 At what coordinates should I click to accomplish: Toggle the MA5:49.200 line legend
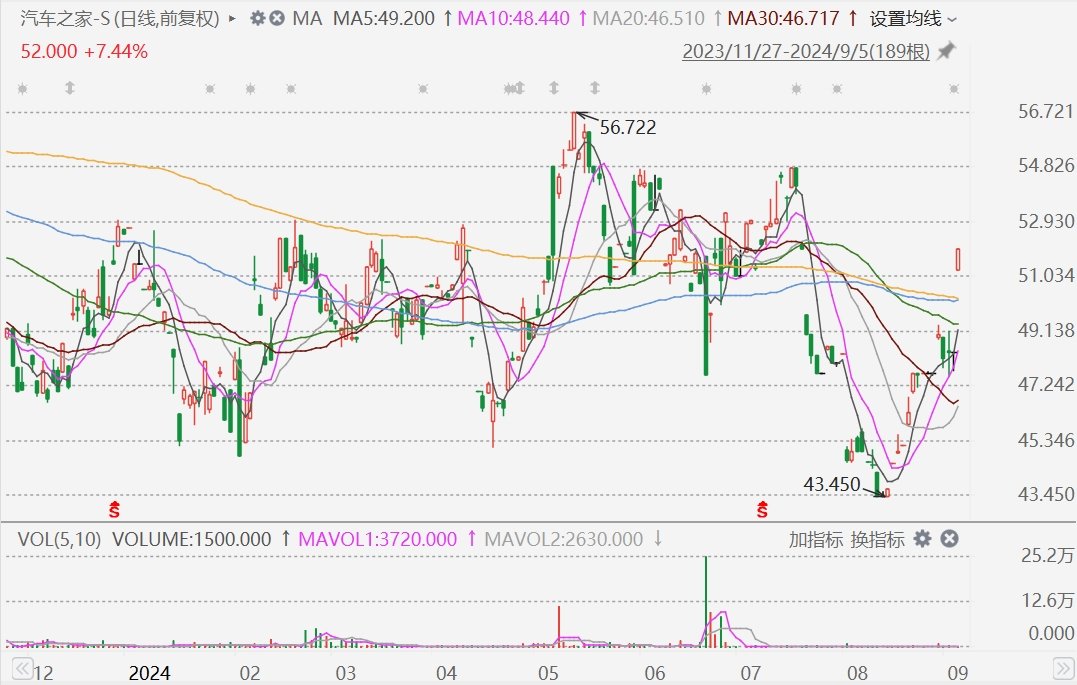[x=384, y=18]
